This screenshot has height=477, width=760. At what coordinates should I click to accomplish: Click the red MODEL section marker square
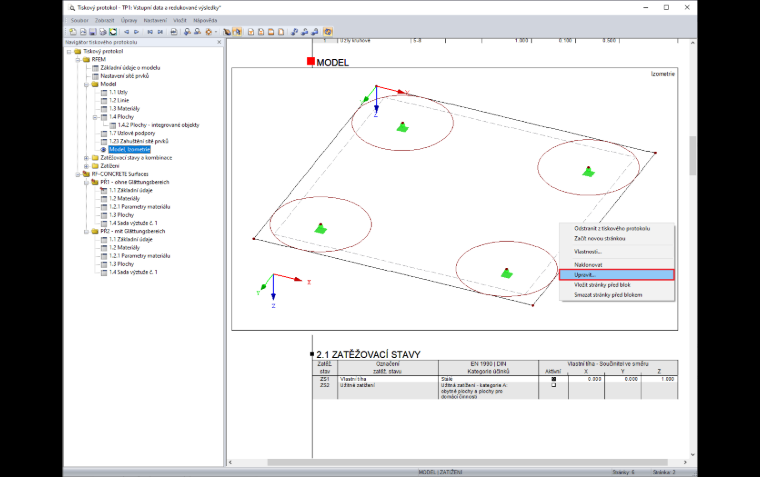(311, 61)
